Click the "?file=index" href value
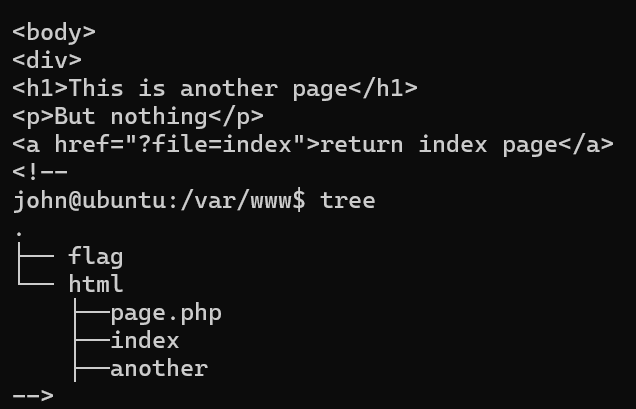This screenshot has height=409, width=636. click(x=235, y=144)
